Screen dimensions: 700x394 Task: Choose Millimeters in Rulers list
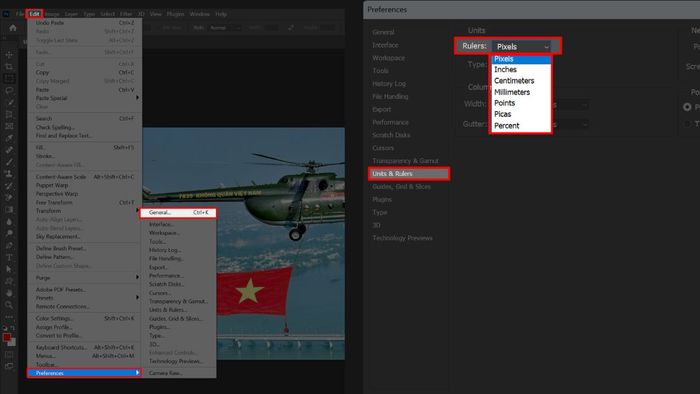click(521, 92)
